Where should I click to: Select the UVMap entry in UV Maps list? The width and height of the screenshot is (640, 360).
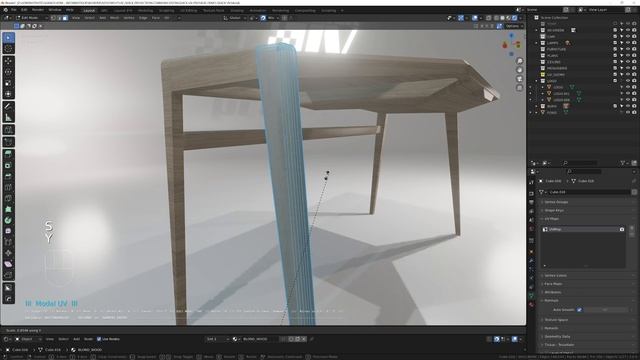point(583,229)
